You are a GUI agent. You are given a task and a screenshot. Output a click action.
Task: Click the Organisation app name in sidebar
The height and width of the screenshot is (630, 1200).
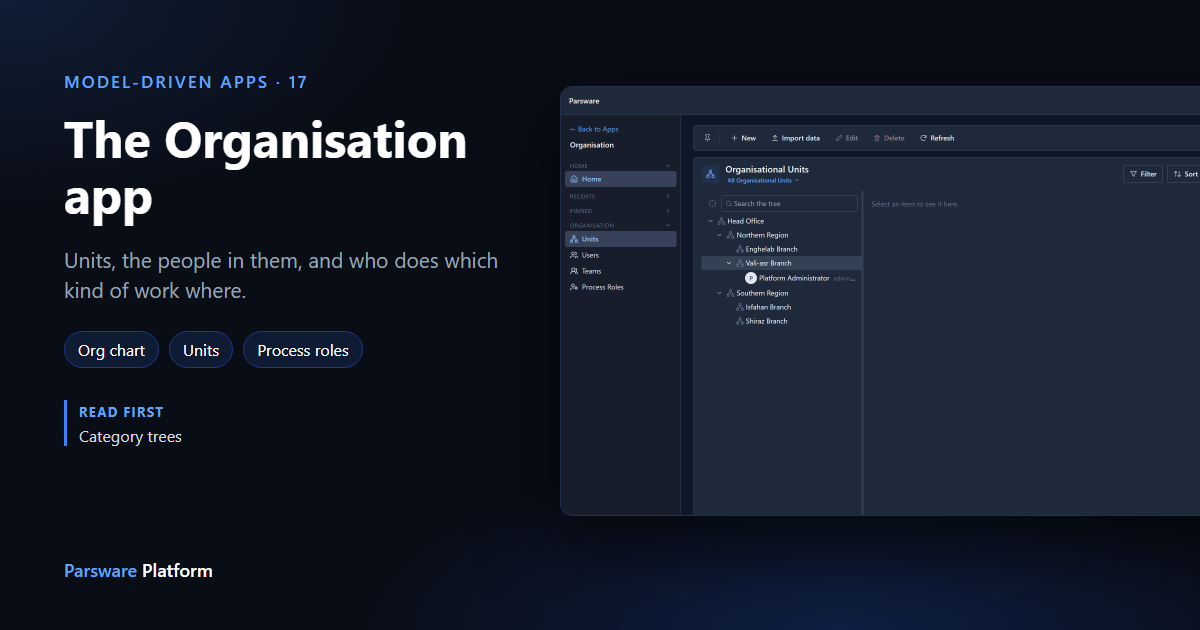tap(592, 145)
